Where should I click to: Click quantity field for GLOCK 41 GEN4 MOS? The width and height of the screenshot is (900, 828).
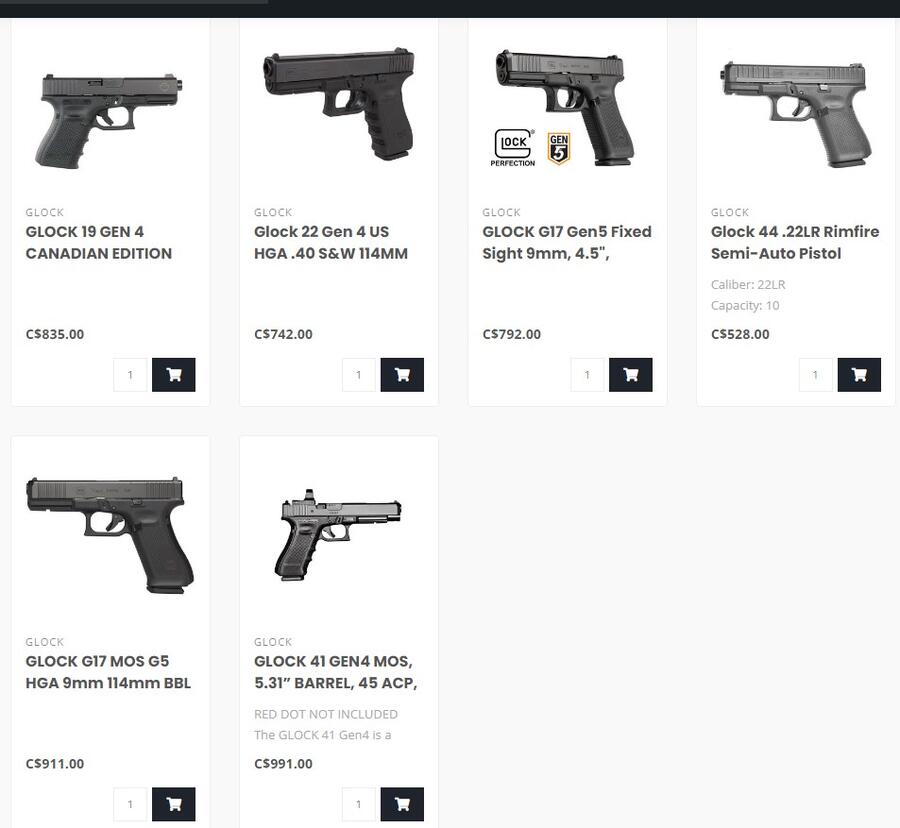click(x=359, y=804)
